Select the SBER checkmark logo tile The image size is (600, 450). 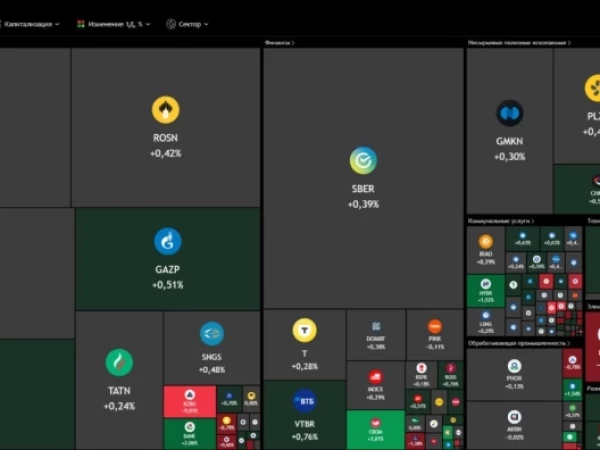pyautogui.click(x=363, y=178)
